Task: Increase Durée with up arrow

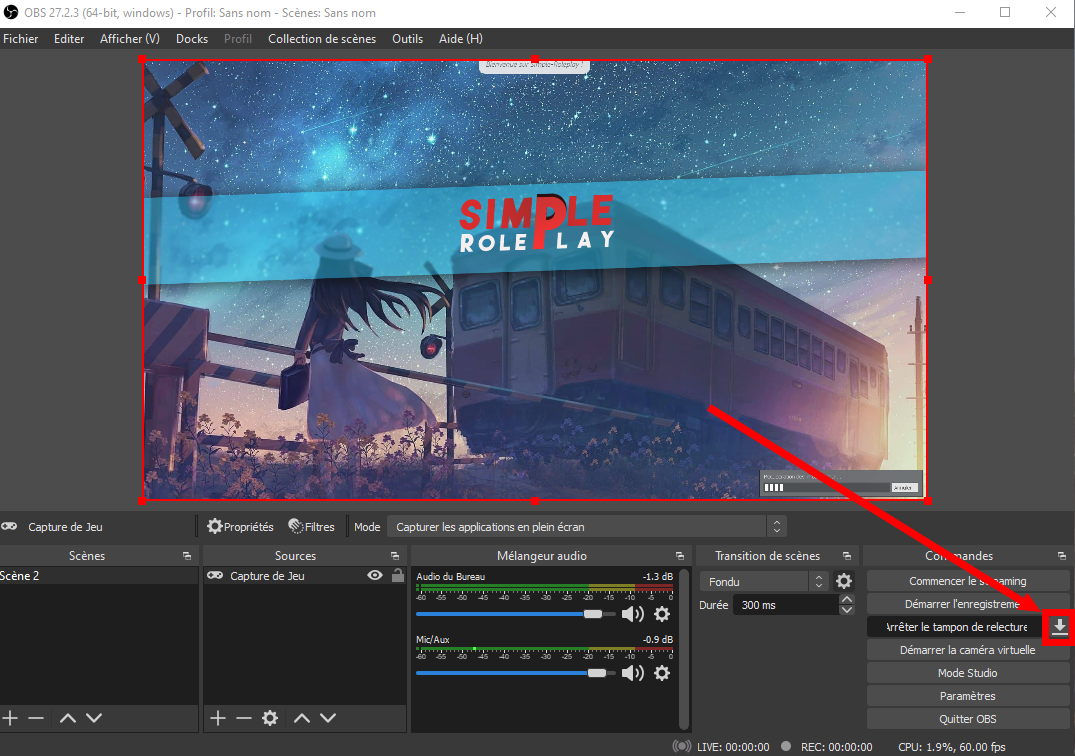Action: [847, 600]
